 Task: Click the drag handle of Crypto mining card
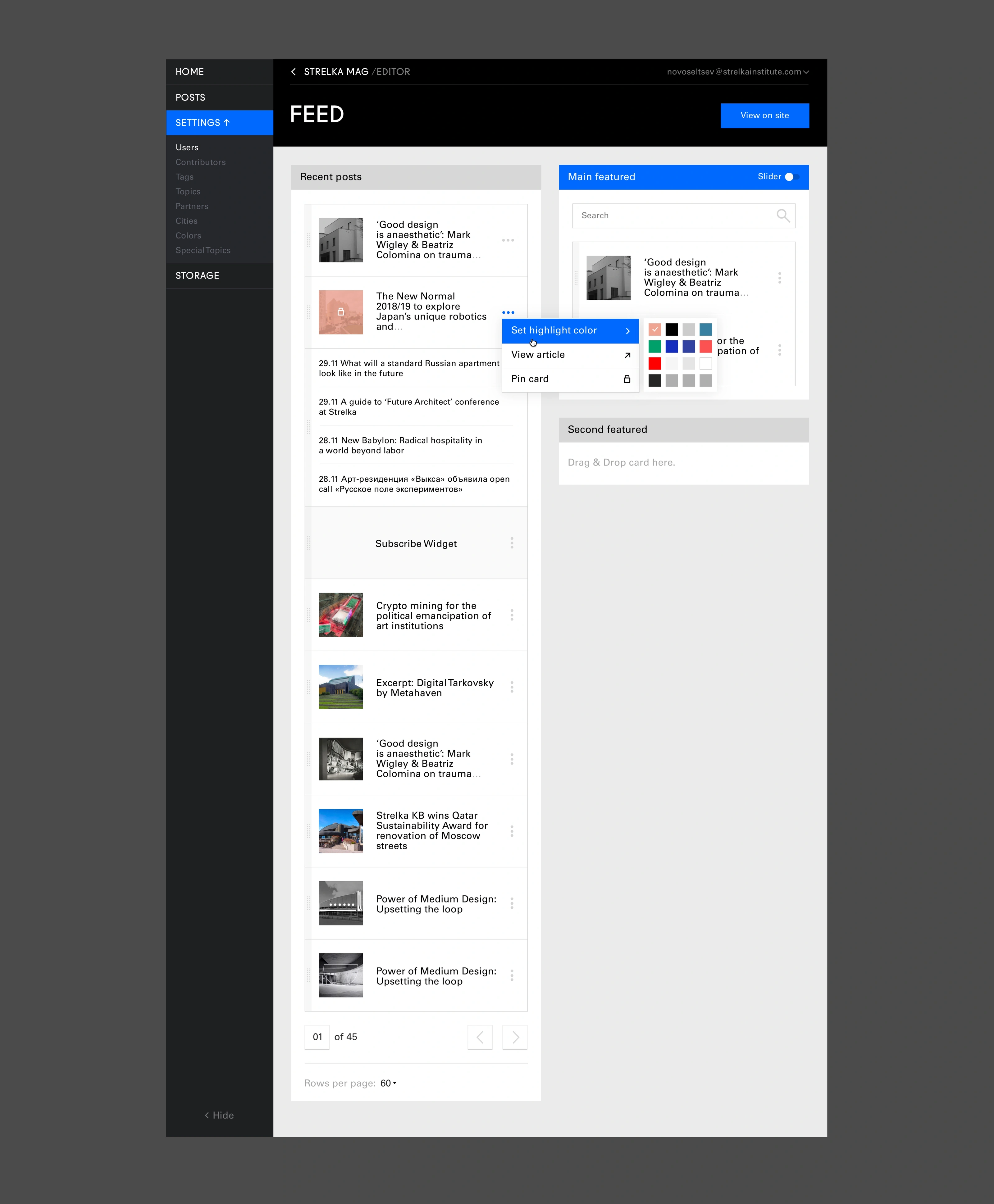click(x=308, y=615)
